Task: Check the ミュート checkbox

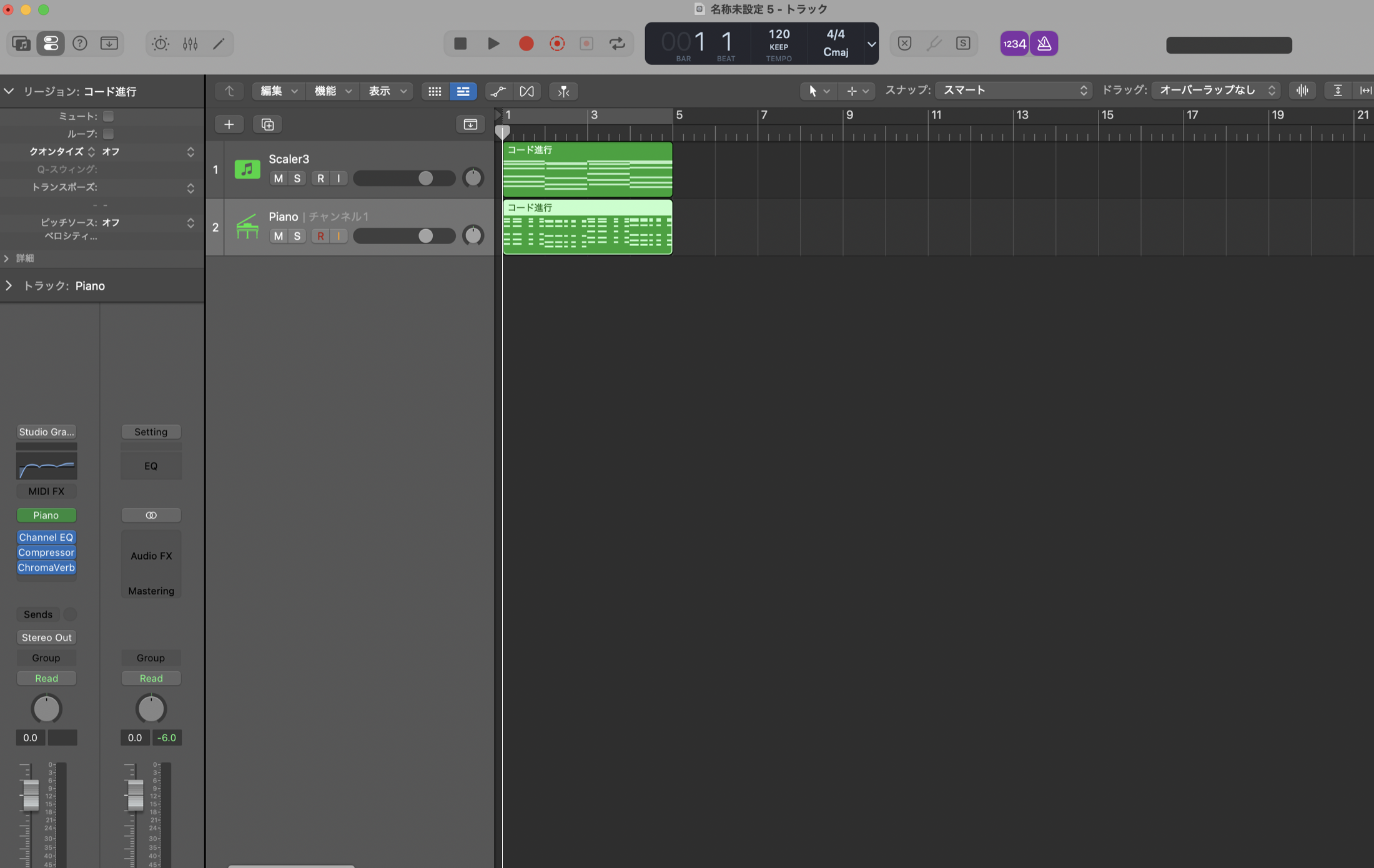Action: (x=108, y=116)
